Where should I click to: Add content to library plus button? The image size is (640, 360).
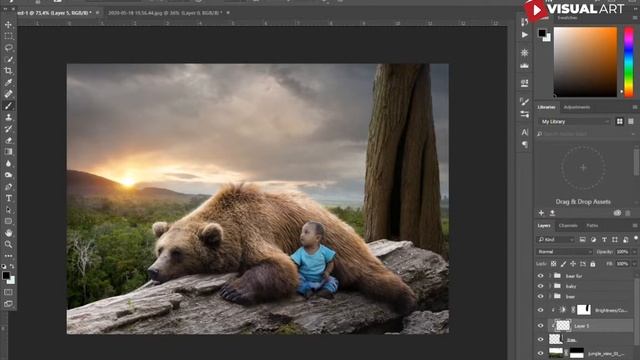pos(541,213)
